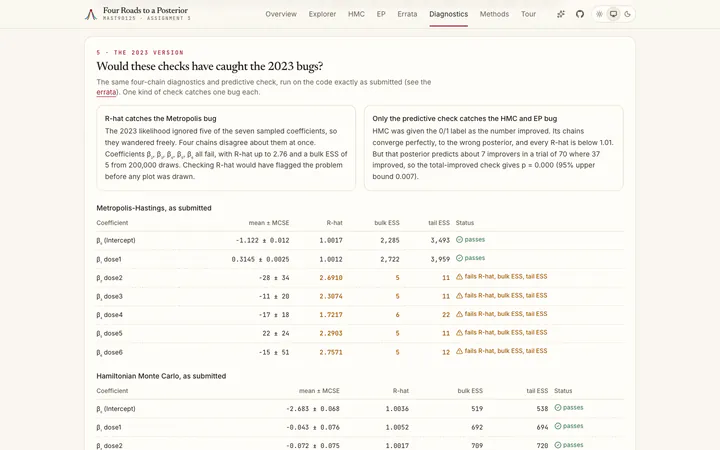Click tail ESS value 22
The width and height of the screenshot is (720, 450).
(446, 315)
